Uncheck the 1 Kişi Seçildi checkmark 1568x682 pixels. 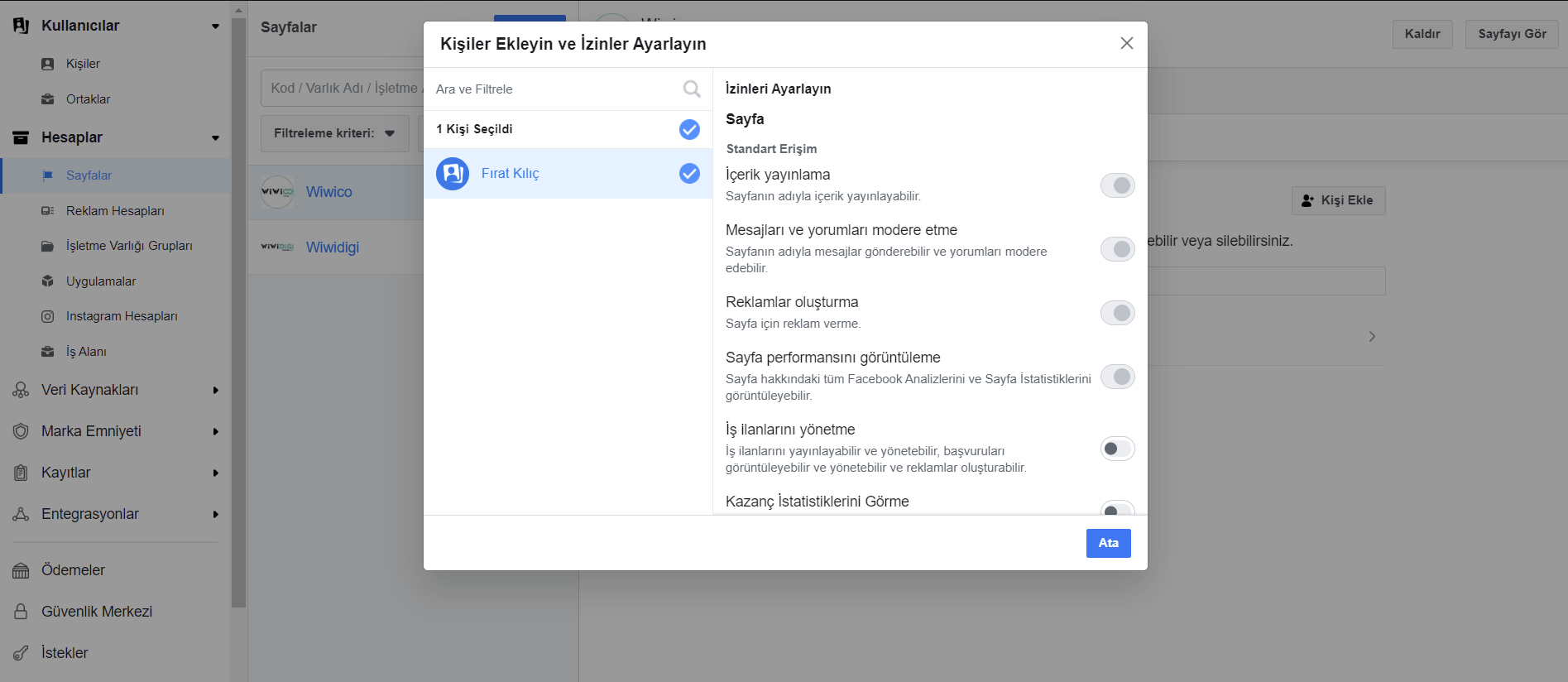point(689,129)
